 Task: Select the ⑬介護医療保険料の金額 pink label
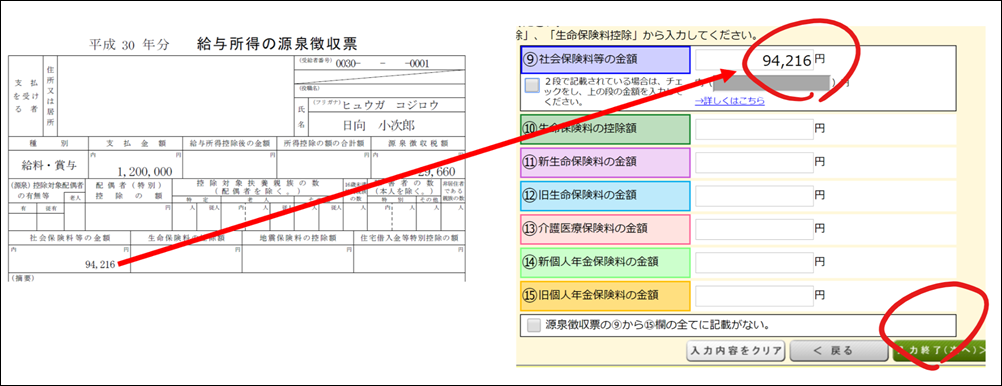click(606, 229)
